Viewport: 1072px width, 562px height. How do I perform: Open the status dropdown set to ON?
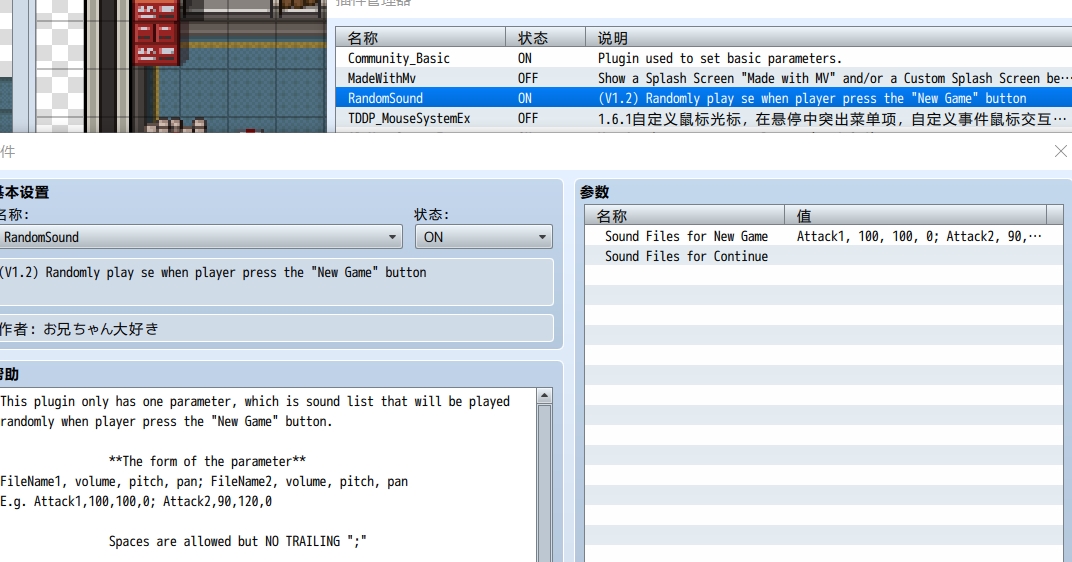[483, 237]
